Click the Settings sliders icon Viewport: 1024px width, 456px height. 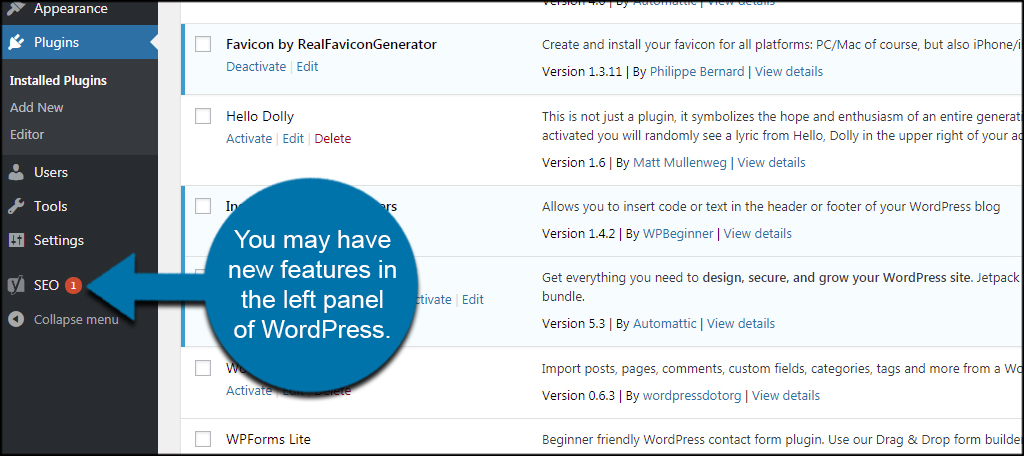[x=16, y=240]
